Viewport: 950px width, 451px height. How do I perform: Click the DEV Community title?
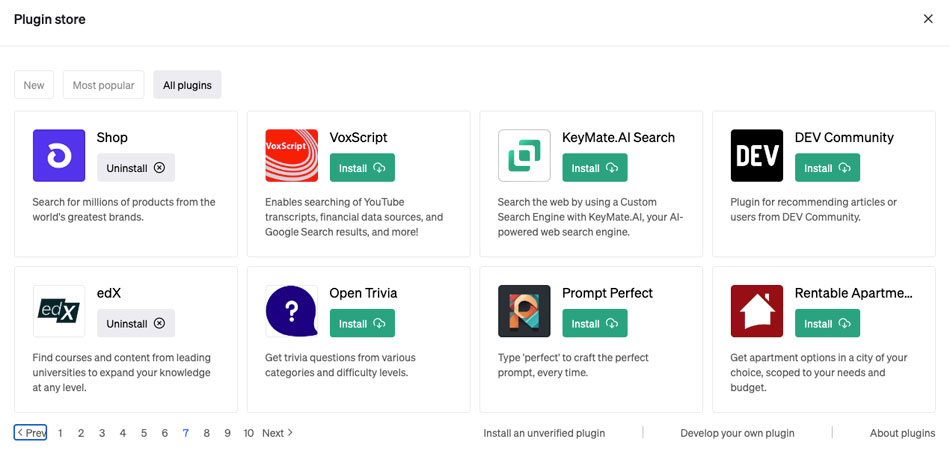[844, 138]
